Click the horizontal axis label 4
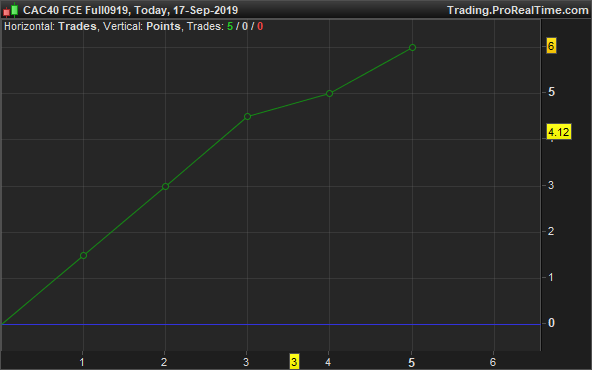This screenshot has width=592, height=370. 328,362
